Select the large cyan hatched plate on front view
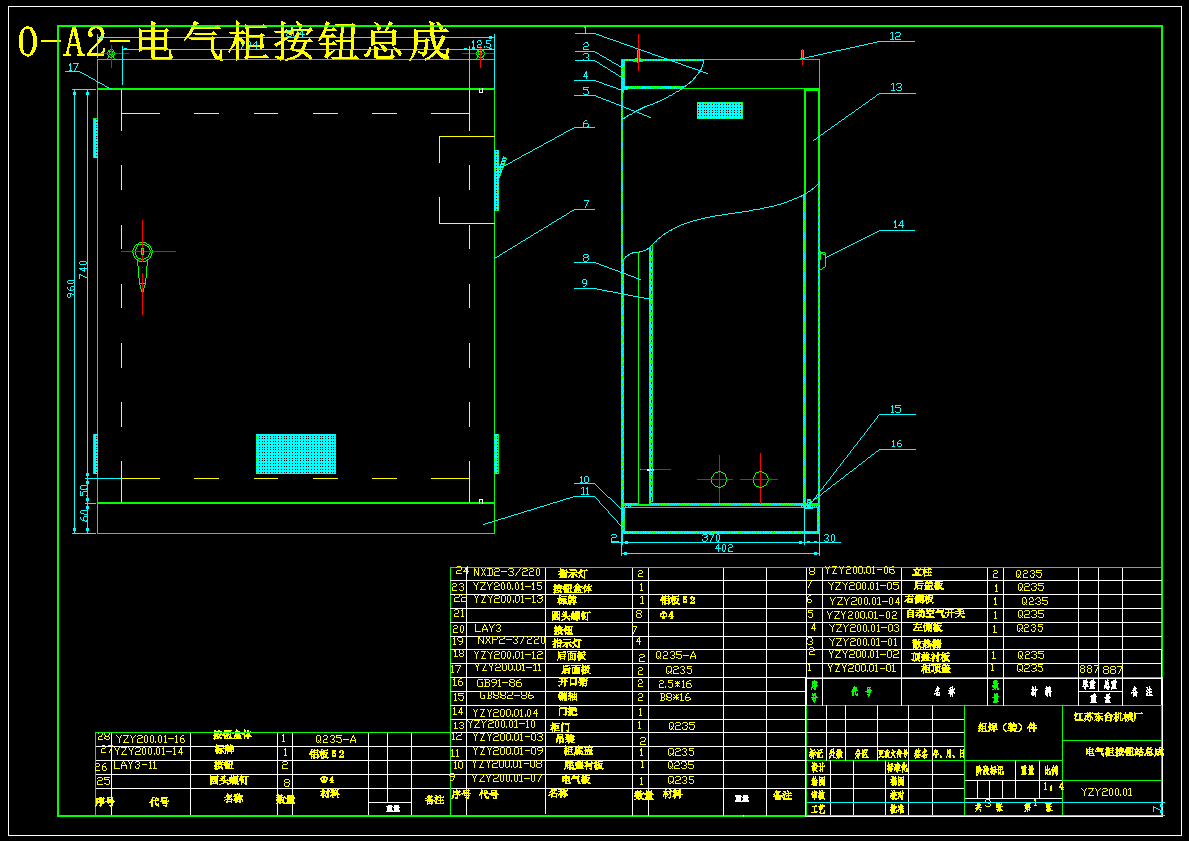The width and height of the screenshot is (1189, 841). [x=296, y=454]
